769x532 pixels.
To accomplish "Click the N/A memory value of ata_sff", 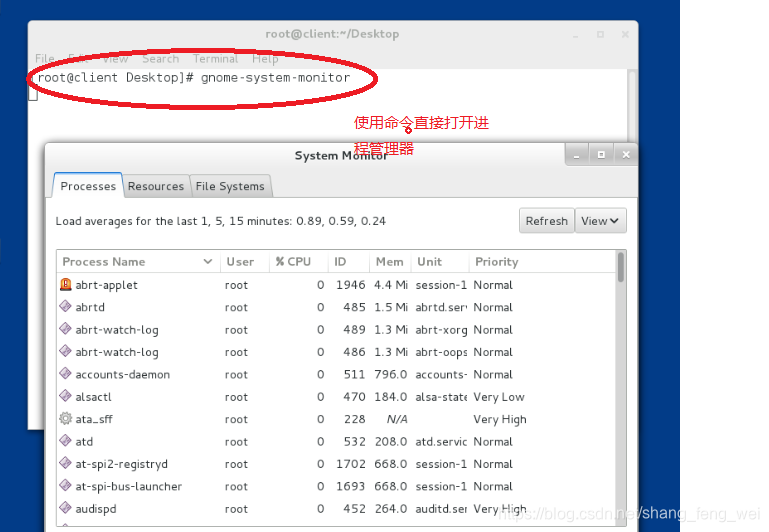I will coord(397,419).
